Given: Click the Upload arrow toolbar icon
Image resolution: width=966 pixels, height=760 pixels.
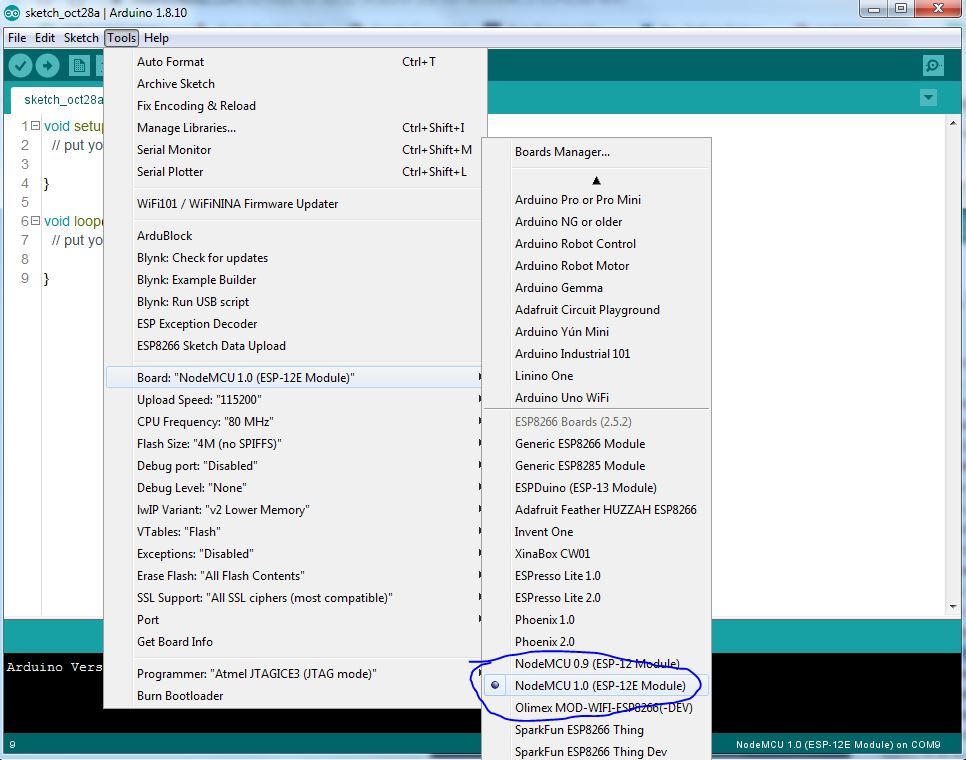Looking at the screenshot, I should point(47,65).
